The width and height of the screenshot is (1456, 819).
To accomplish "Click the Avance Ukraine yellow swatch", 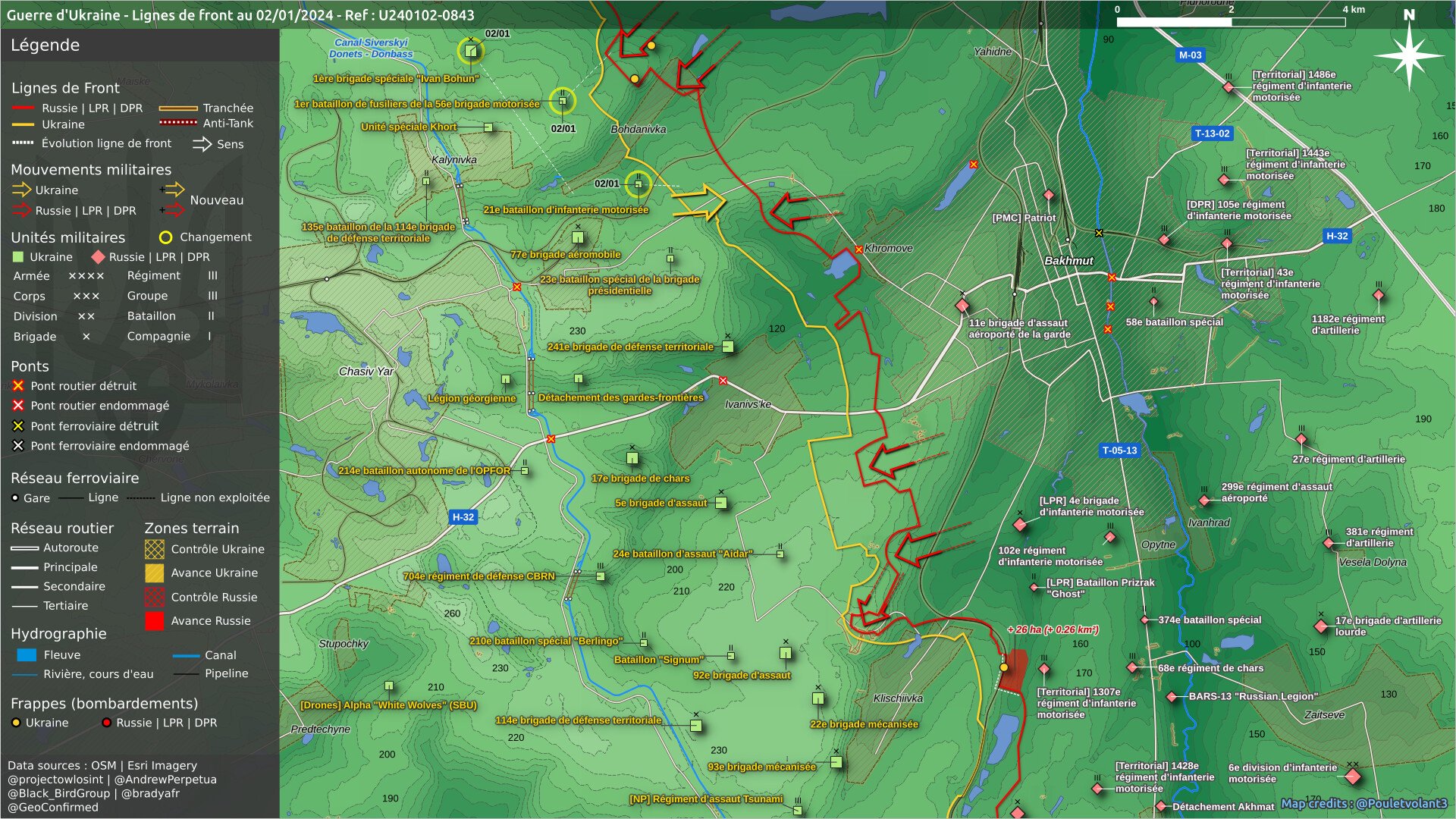I will tap(154, 573).
